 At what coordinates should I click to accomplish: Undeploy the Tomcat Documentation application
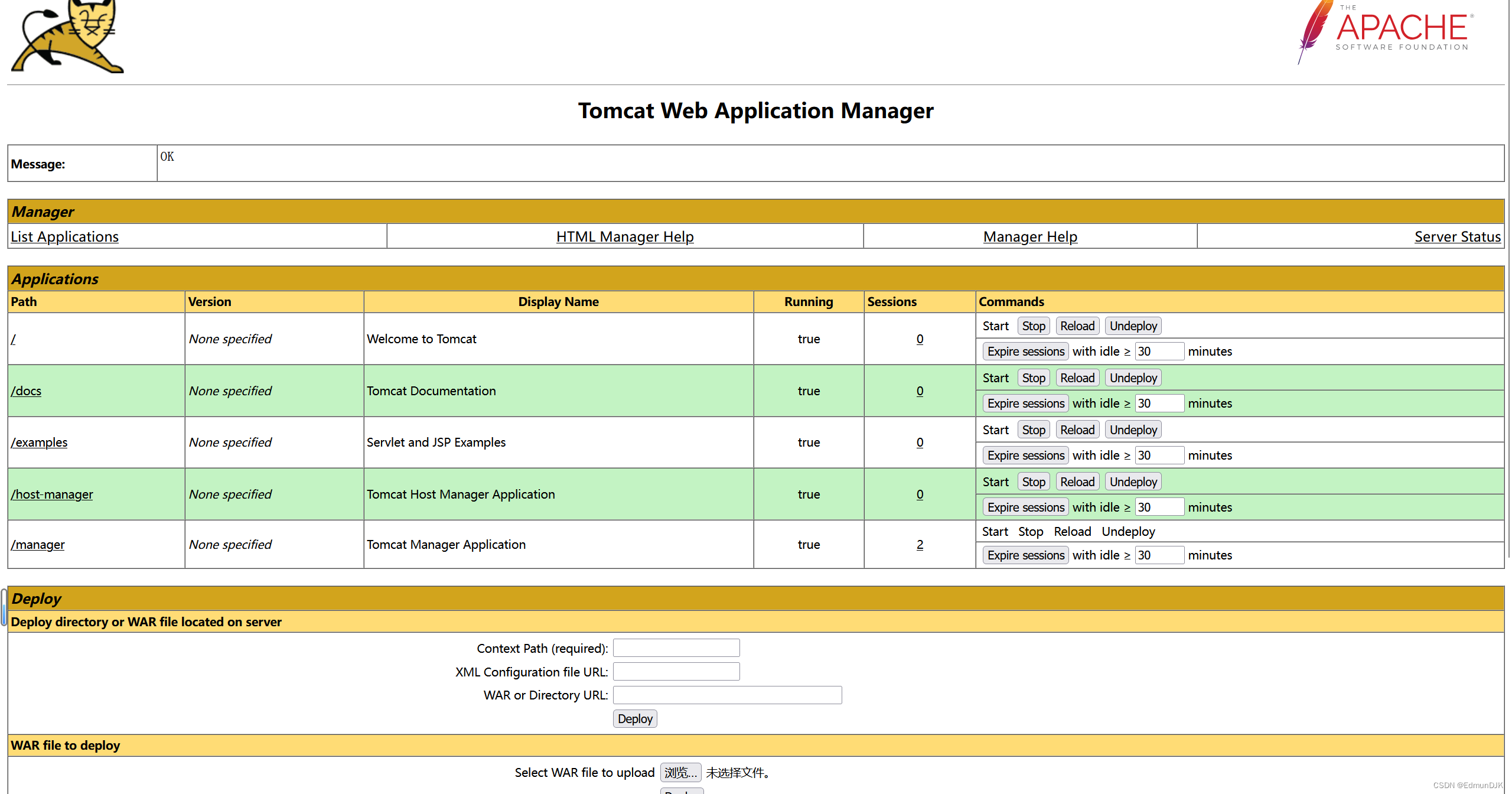[x=1133, y=378]
